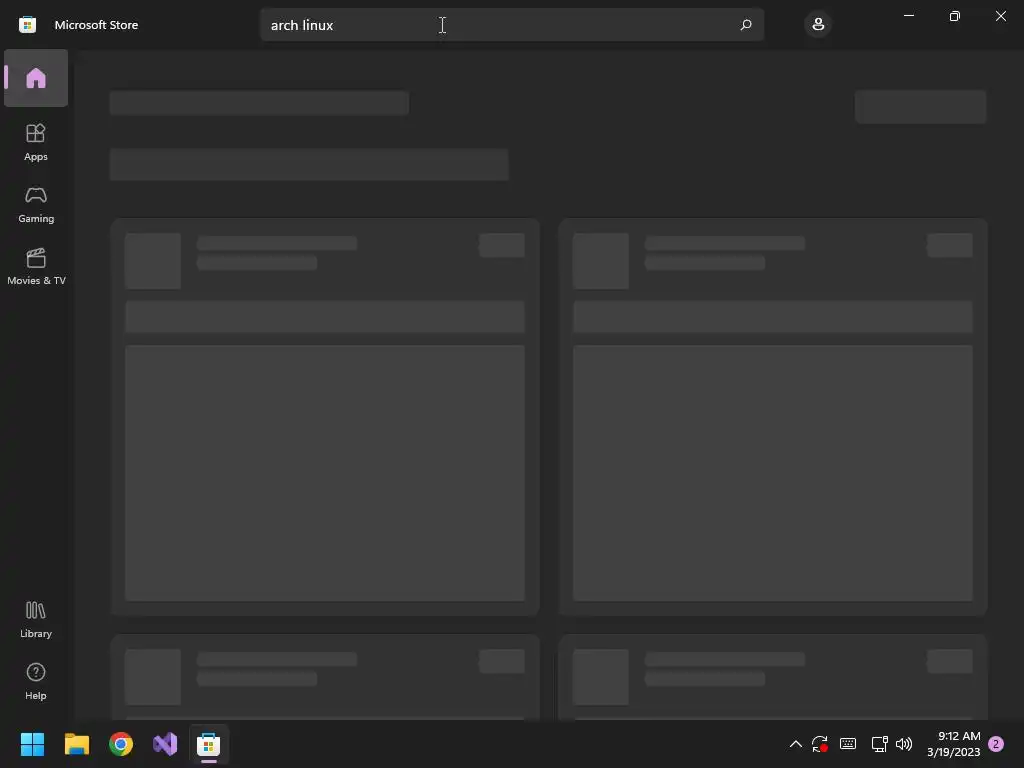Open the network status tray icon
1024x768 pixels.
click(879, 744)
